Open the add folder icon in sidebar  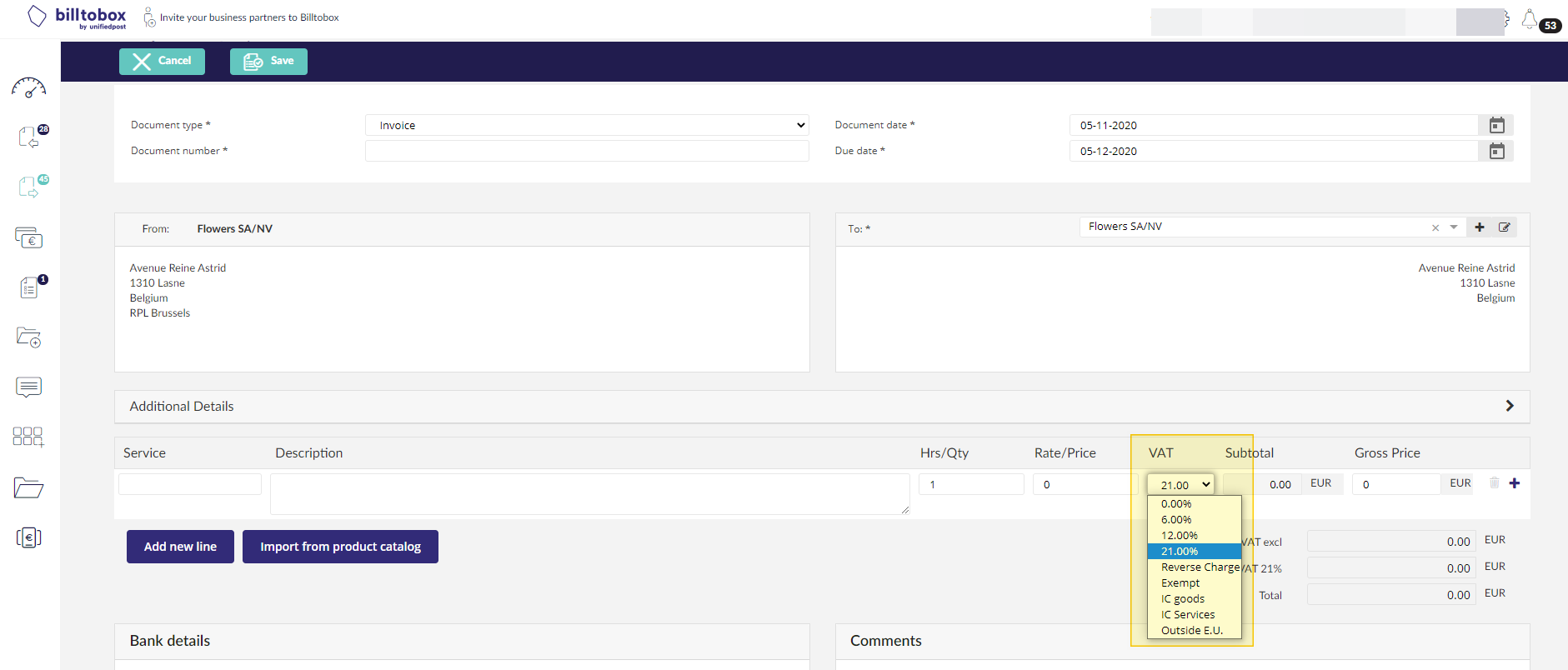[x=29, y=337]
